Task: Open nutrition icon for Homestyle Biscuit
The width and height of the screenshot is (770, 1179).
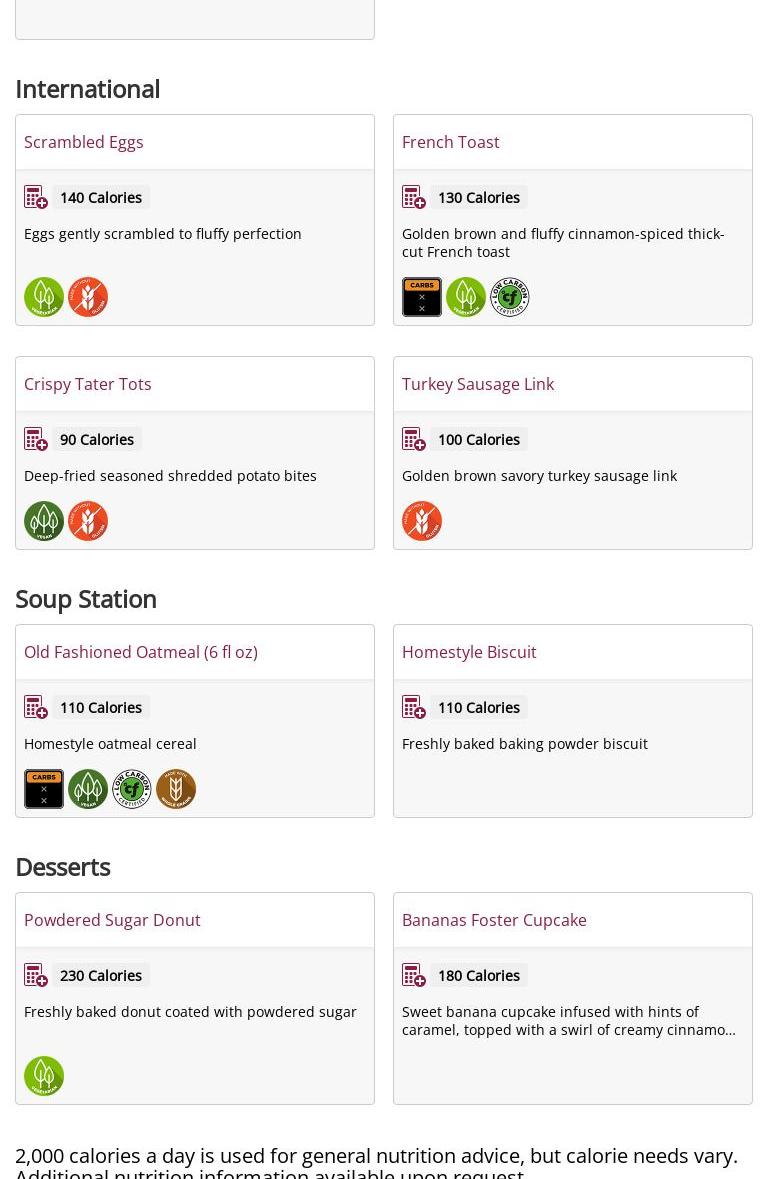Action: click(x=414, y=707)
